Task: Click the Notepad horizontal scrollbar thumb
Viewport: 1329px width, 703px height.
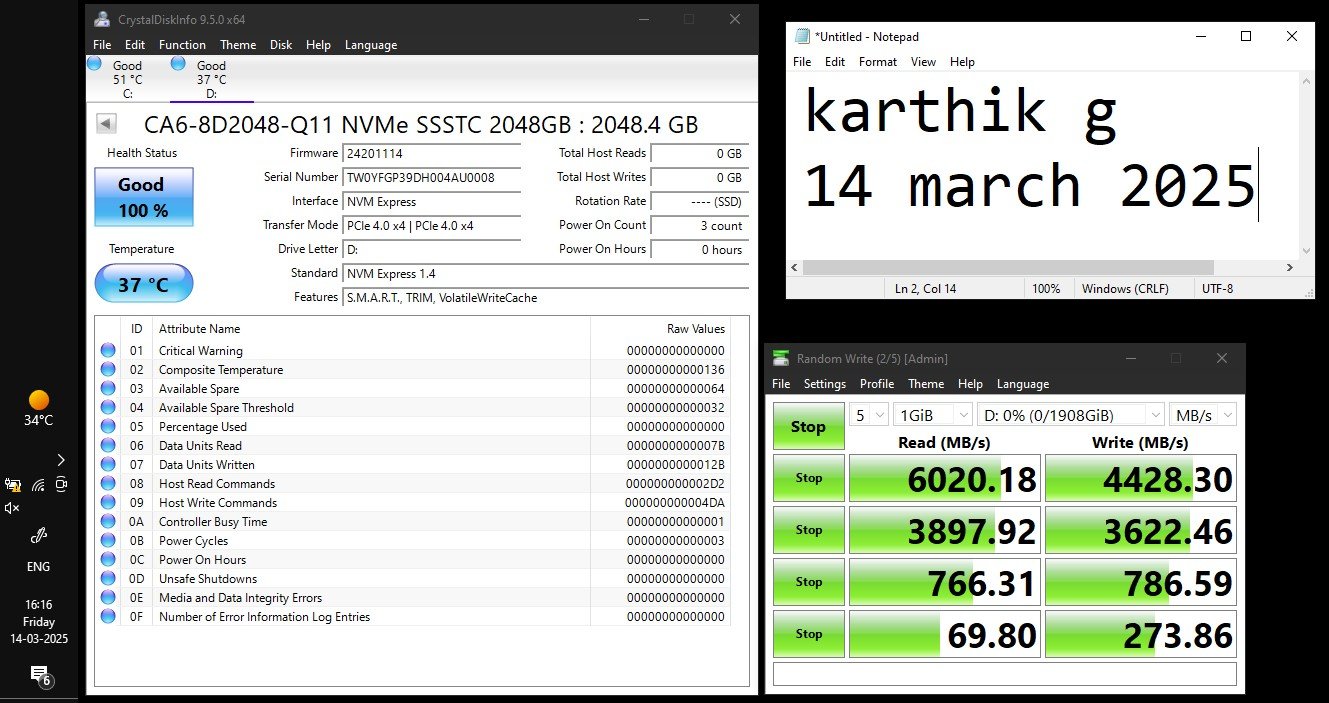Action: [x=1008, y=268]
